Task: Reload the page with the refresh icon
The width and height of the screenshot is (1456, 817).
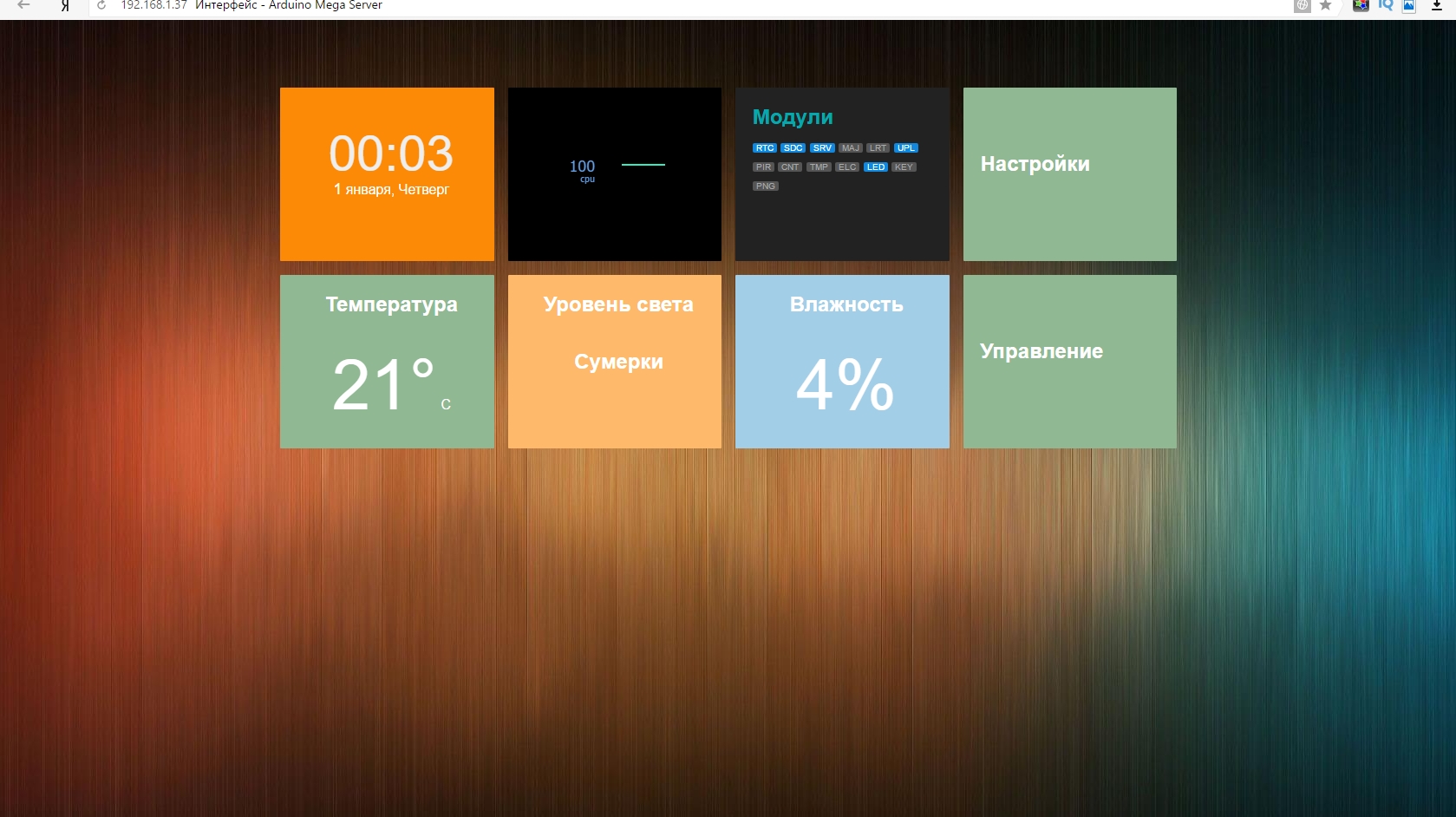Action: coord(101,5)
